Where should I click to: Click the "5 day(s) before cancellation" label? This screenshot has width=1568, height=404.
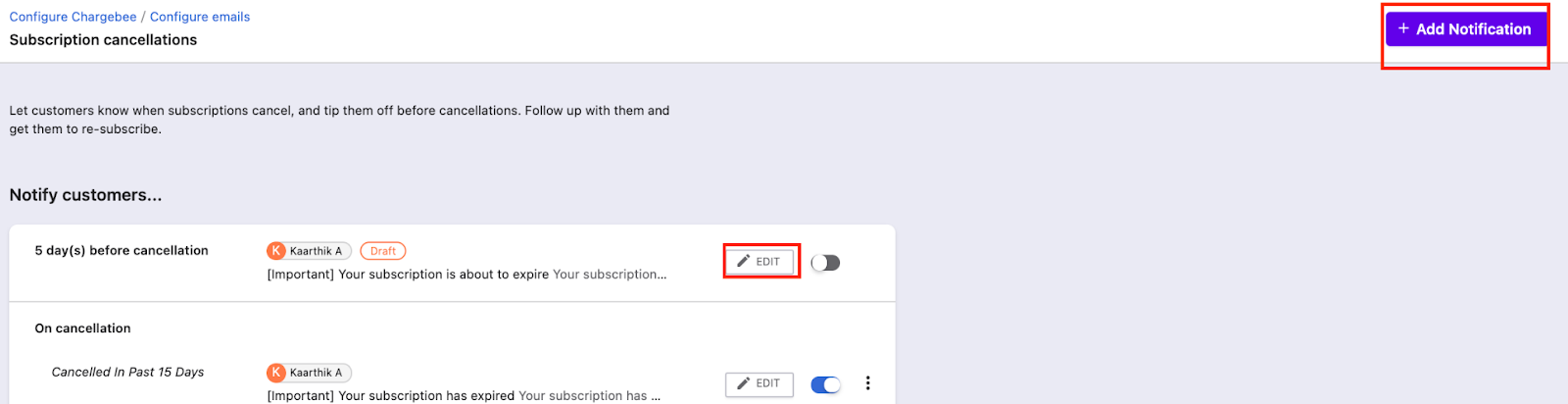pos(122,251)
